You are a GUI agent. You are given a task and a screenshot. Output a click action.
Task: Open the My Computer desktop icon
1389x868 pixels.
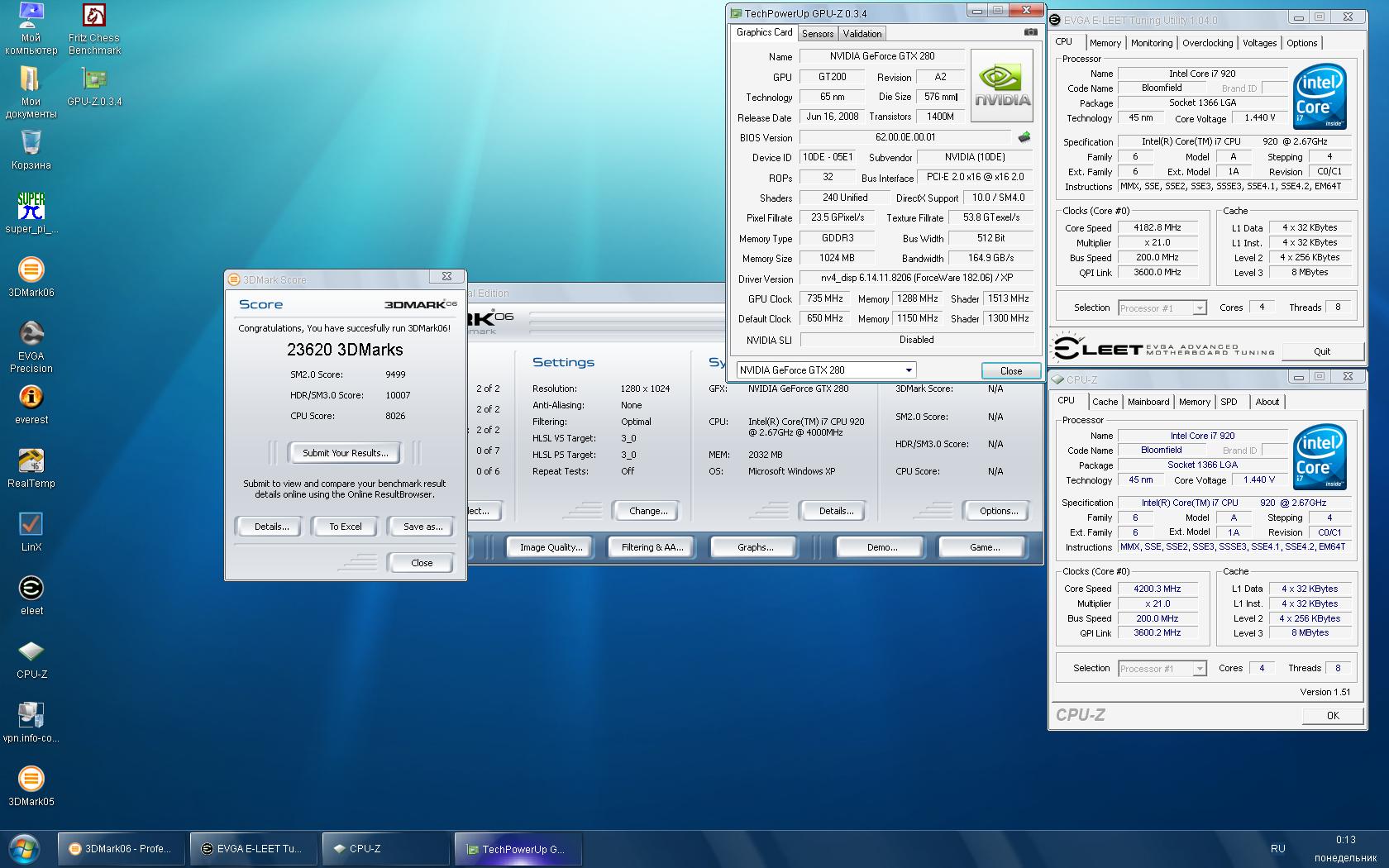tap(31, 29)
